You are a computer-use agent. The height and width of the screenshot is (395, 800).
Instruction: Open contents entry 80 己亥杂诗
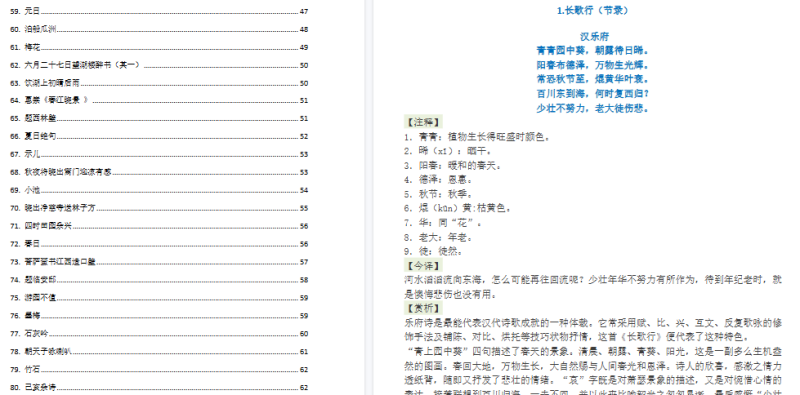click(x=159, y=387)
